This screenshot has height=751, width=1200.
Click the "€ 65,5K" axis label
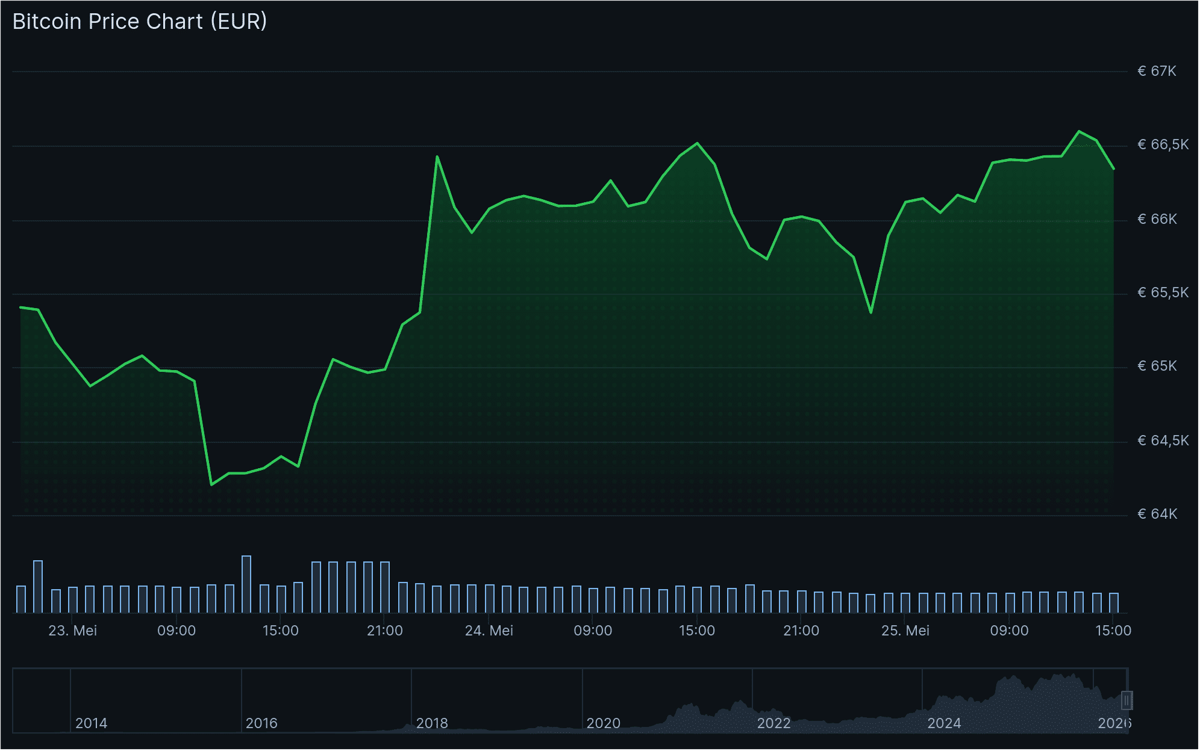point(1163,294)
